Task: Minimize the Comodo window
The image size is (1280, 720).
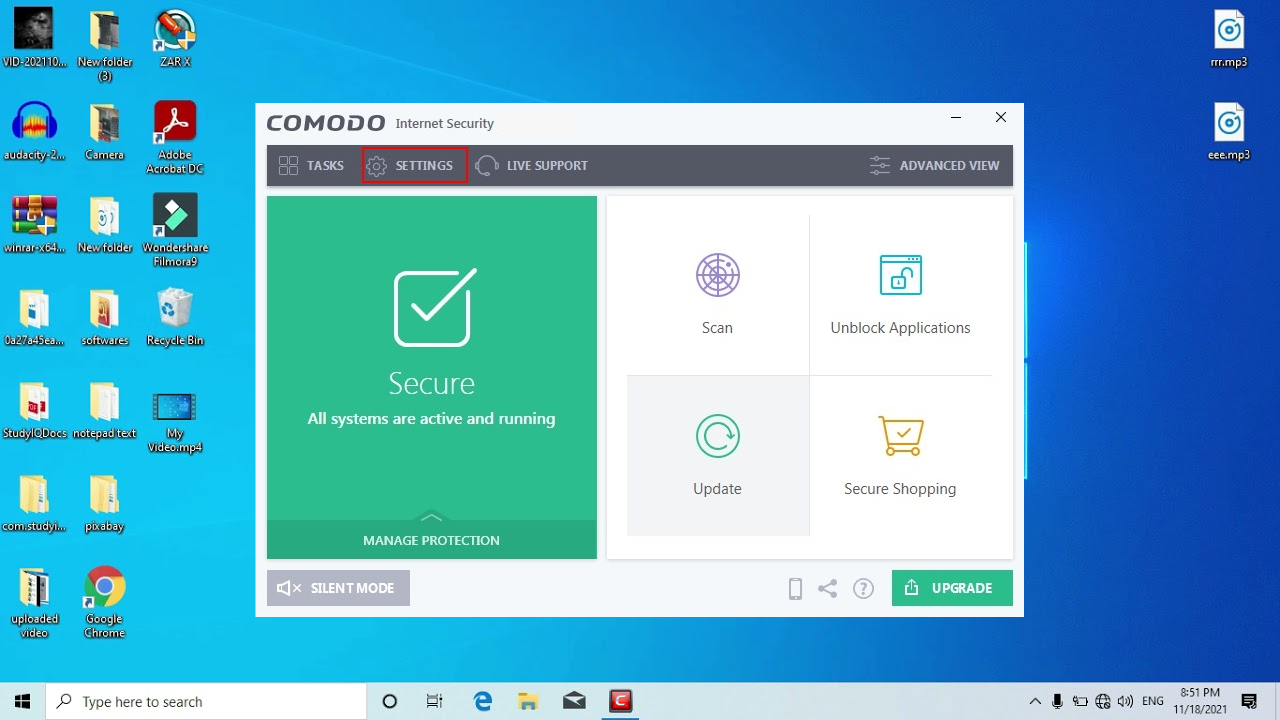Action: click(x=956, y=117)
